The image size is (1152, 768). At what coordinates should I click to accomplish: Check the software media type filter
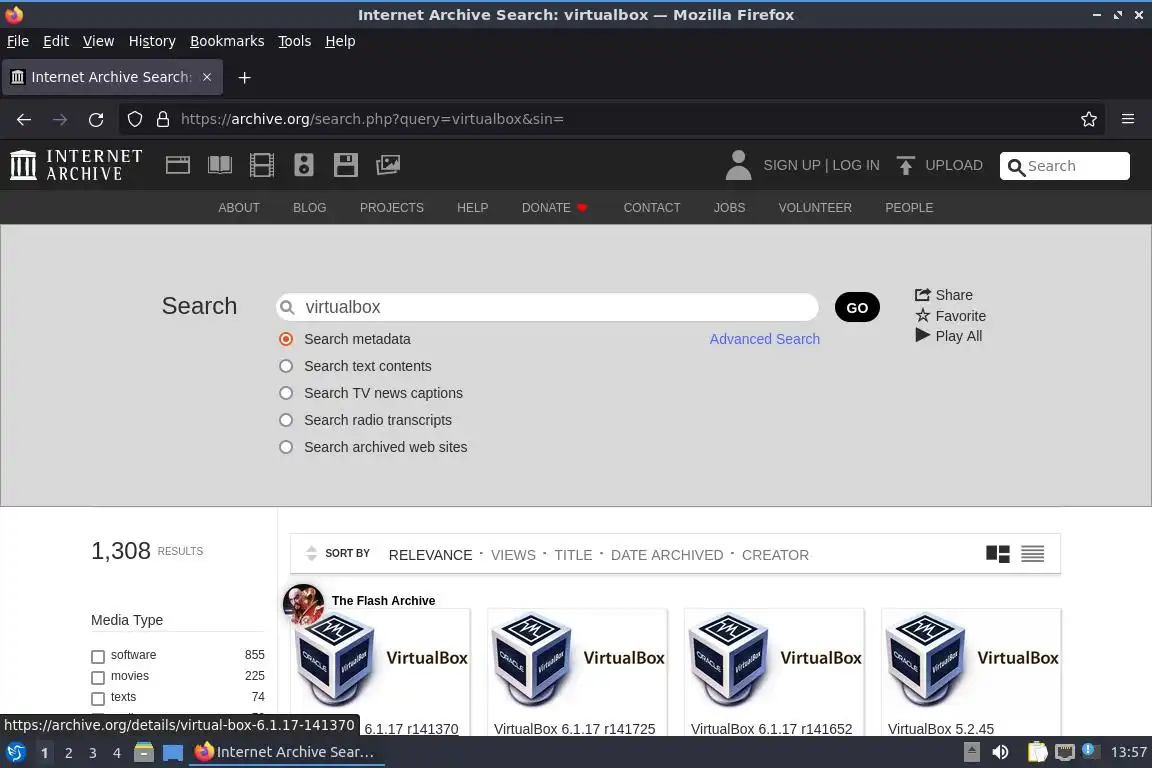[98, 656]
